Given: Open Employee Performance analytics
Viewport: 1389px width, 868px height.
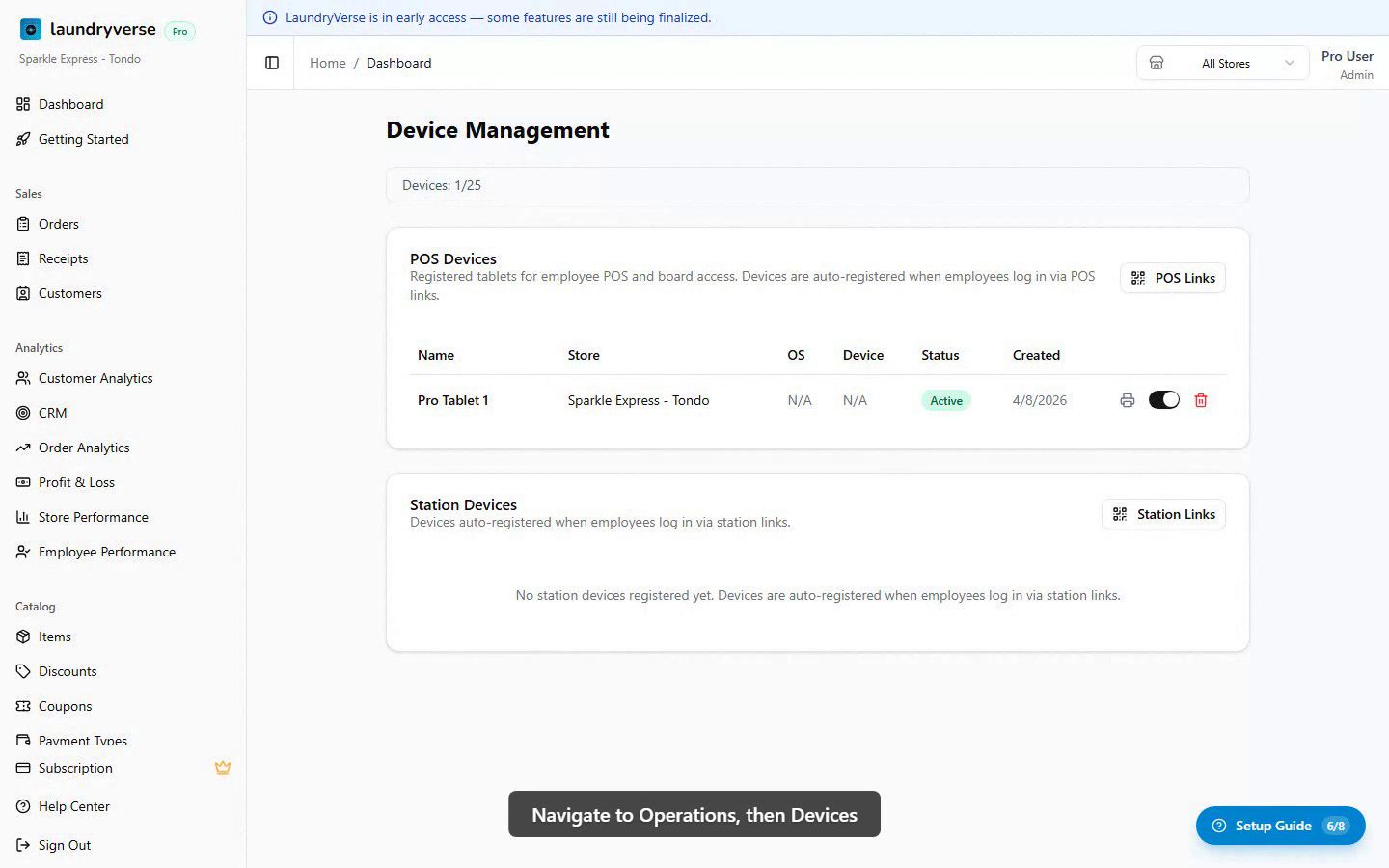Looking at the screenshot, I should tap(106, 552).
